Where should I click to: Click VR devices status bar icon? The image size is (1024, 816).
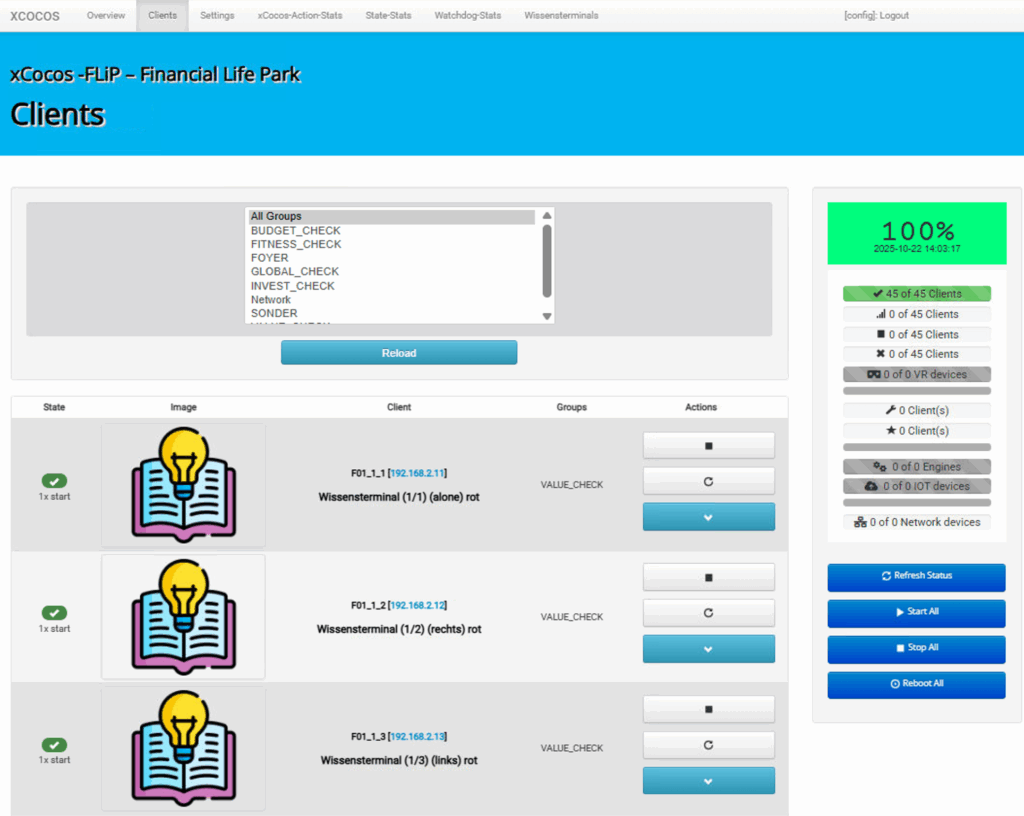873,374
